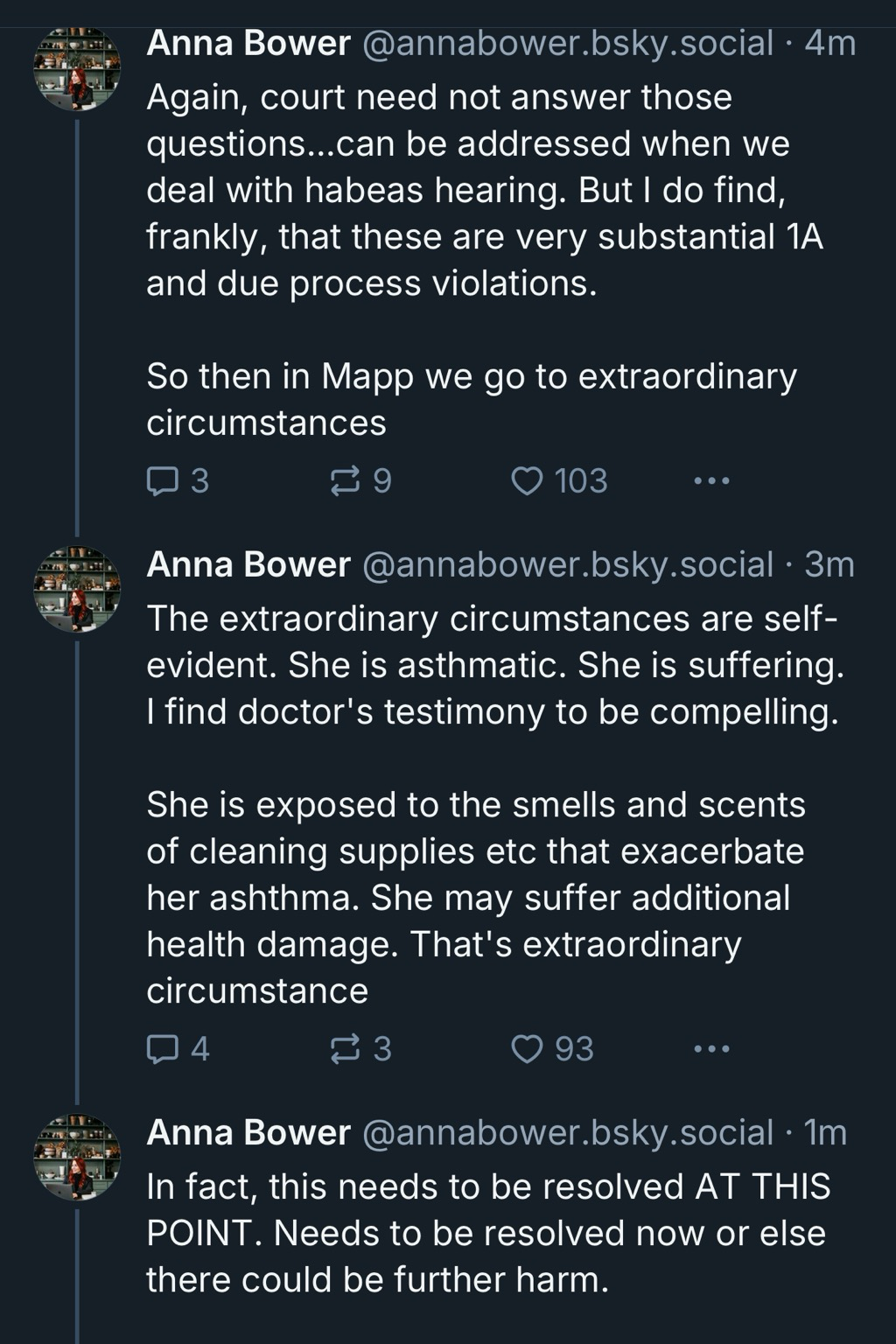The width and height of the screenshot is (896, 1344).
Task: Open more options on the 103-likes post
Action: click(x=711, y=480)
